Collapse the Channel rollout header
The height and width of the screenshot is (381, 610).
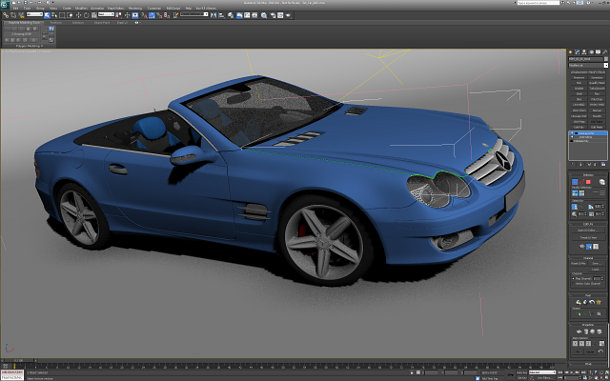(x=588, y=258)
